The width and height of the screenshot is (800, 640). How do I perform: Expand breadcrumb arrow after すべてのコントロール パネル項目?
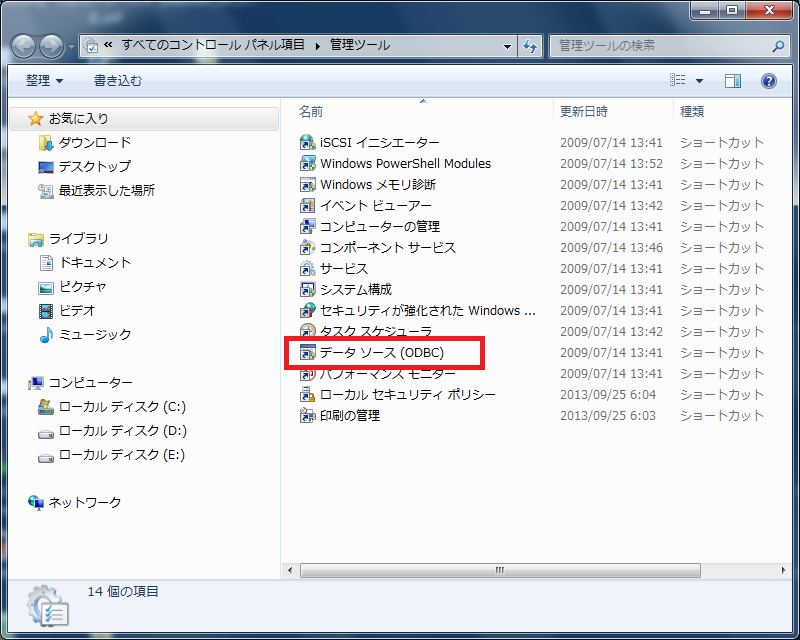tap(318, 46)
